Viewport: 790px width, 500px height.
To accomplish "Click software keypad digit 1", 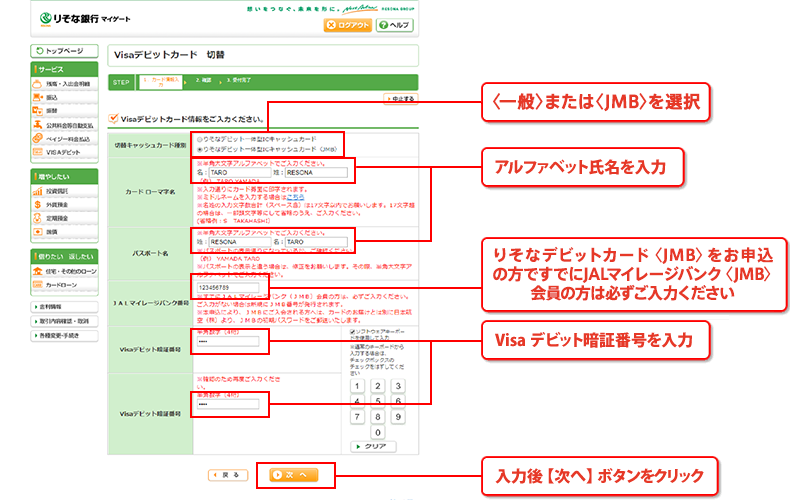I will click(357, 386).
